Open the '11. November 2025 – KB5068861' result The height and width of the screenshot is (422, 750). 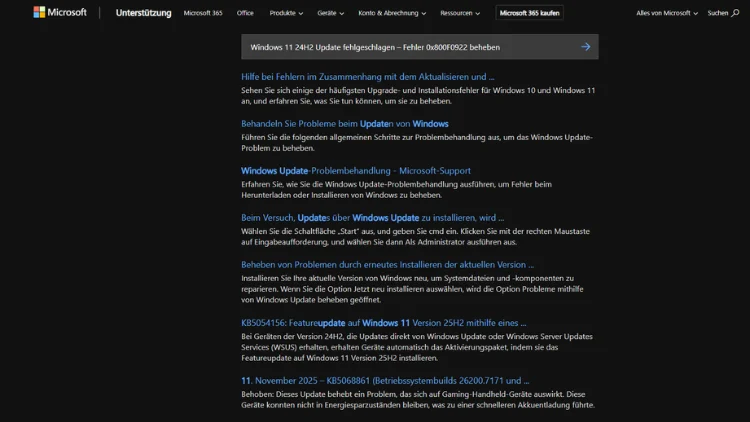coord(385,380)
